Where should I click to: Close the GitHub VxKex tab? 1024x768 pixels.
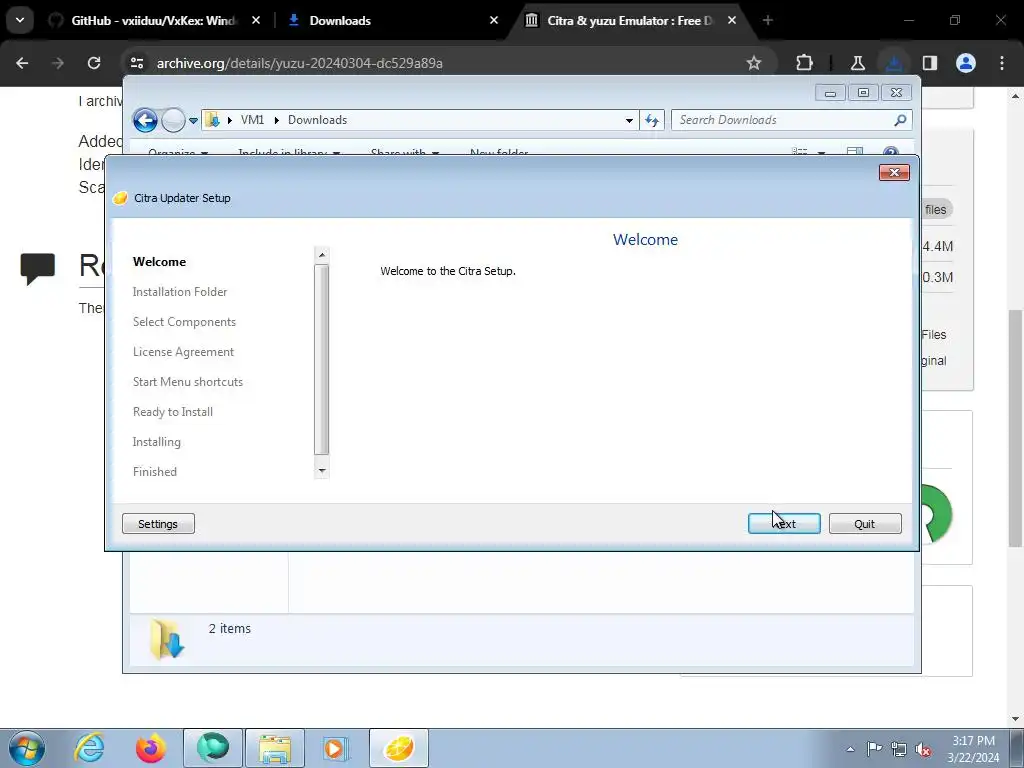256,21
